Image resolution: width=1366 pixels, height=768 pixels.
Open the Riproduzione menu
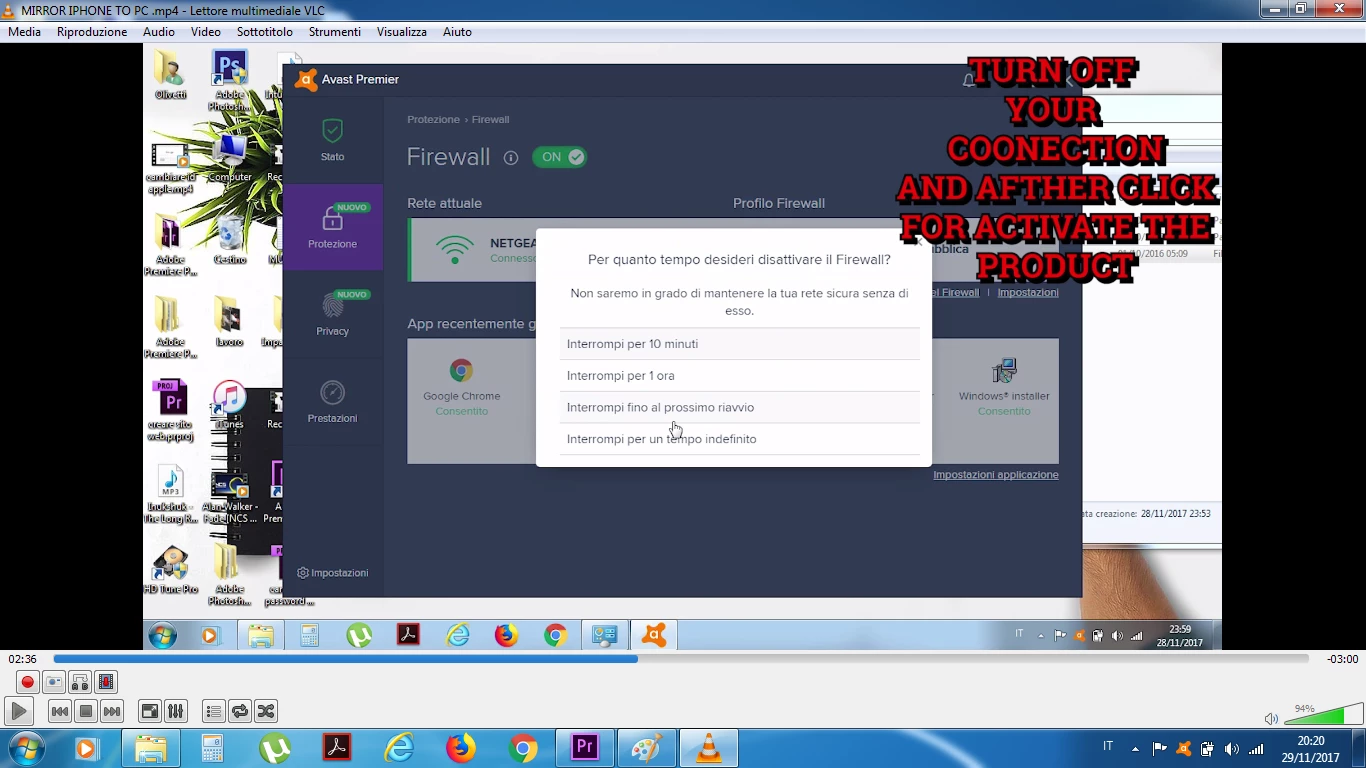tap(92, 32)
